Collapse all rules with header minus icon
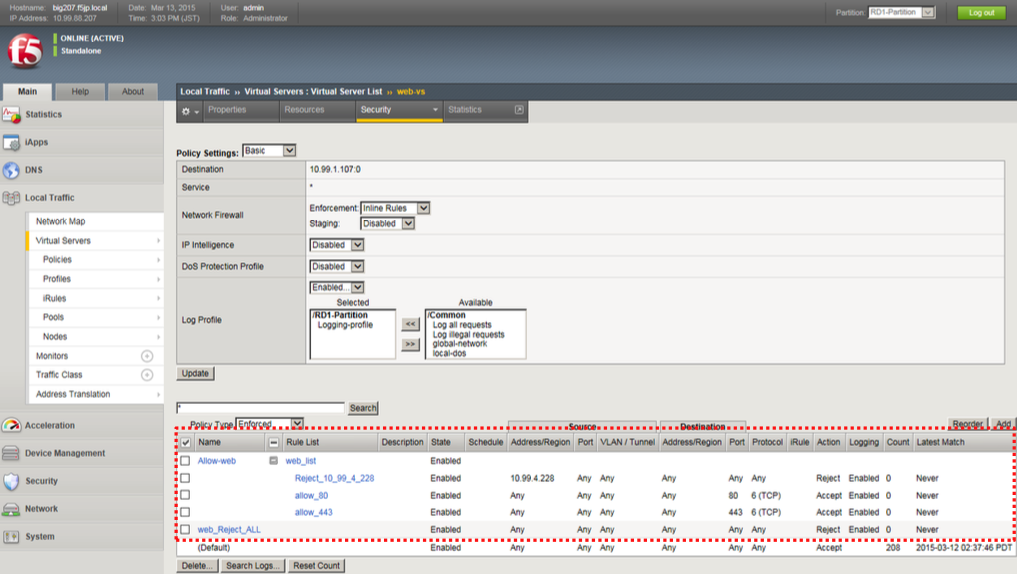 pos(274,442)
